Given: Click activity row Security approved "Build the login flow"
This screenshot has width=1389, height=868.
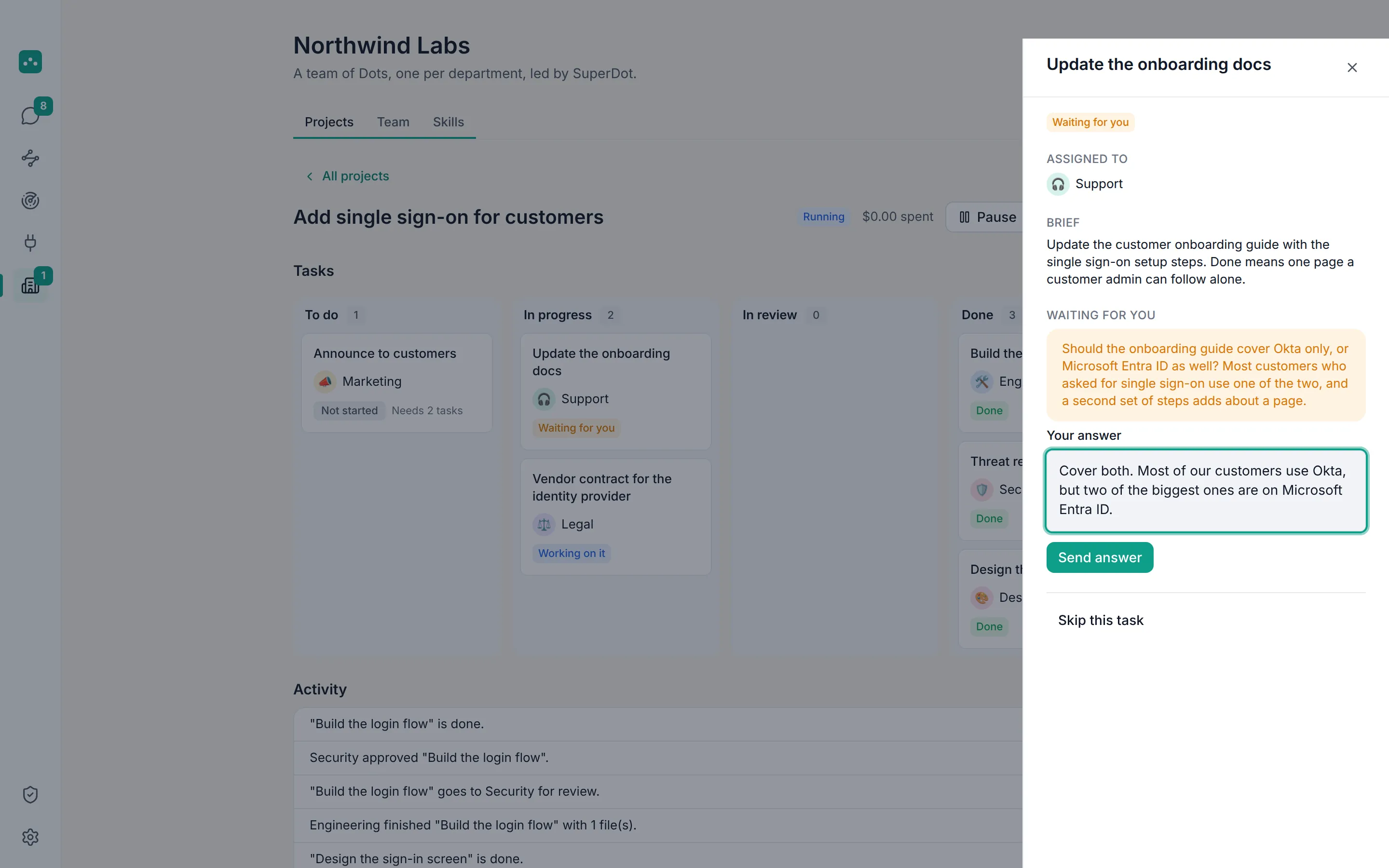Looking at the screenshot, I should click(658, 758).
